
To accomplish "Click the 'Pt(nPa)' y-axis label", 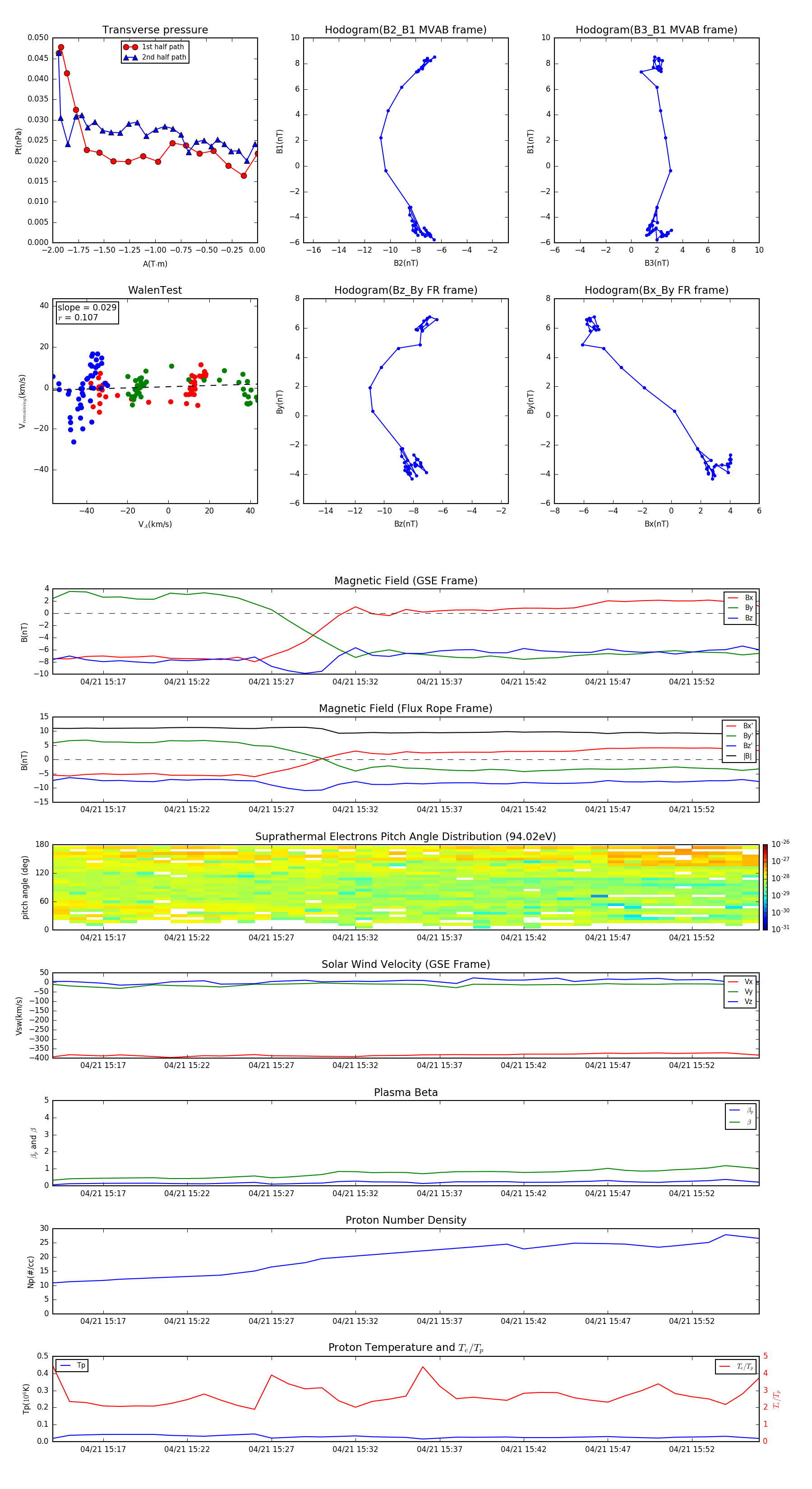I will [x=18, y=140].
